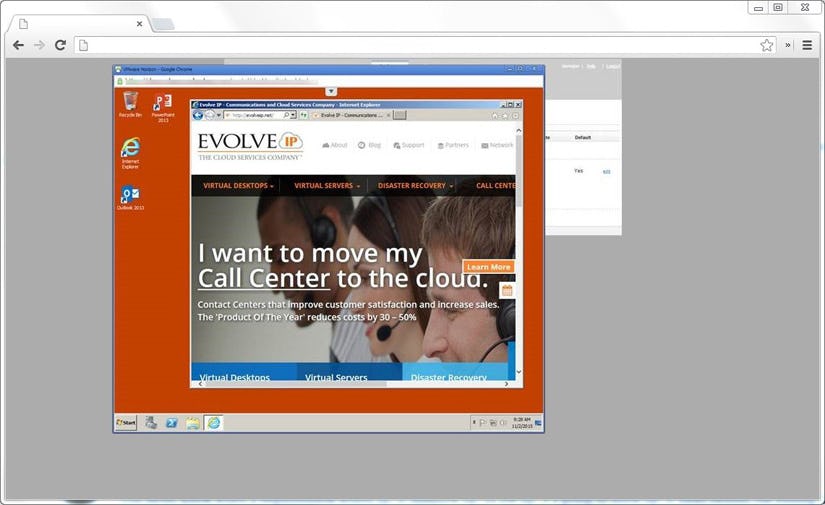
Task: Click the edit link in background window
Action: coord(606,171)
